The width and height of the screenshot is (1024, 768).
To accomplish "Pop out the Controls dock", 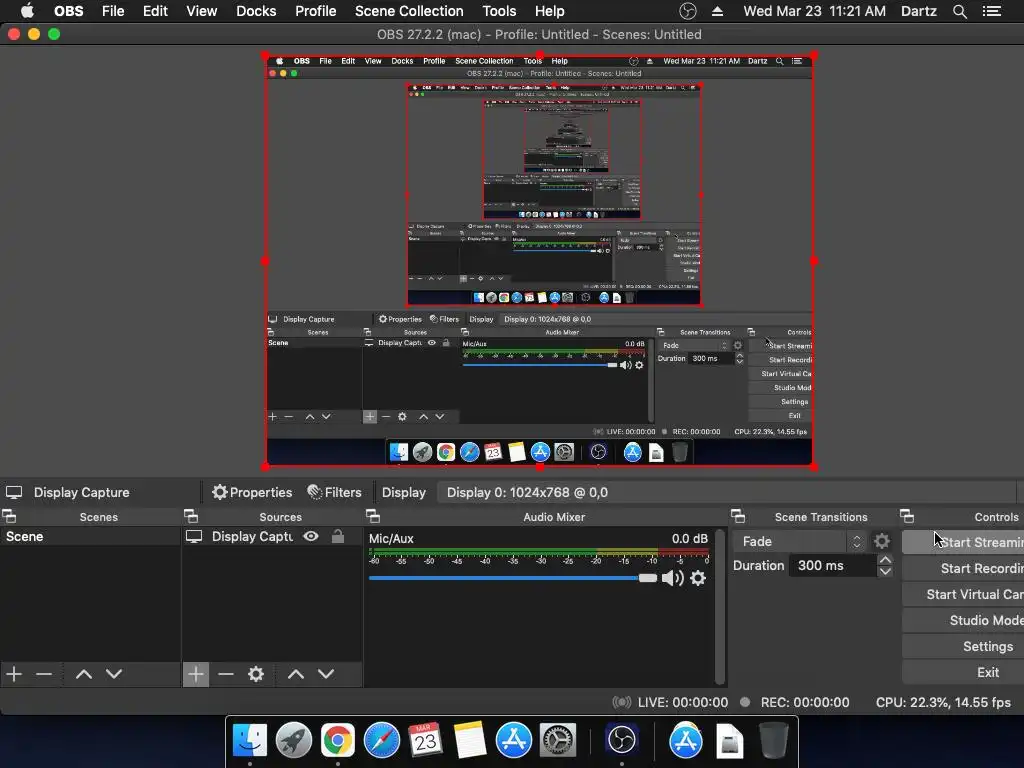I will pyautogui.click(x=907, y=517).
